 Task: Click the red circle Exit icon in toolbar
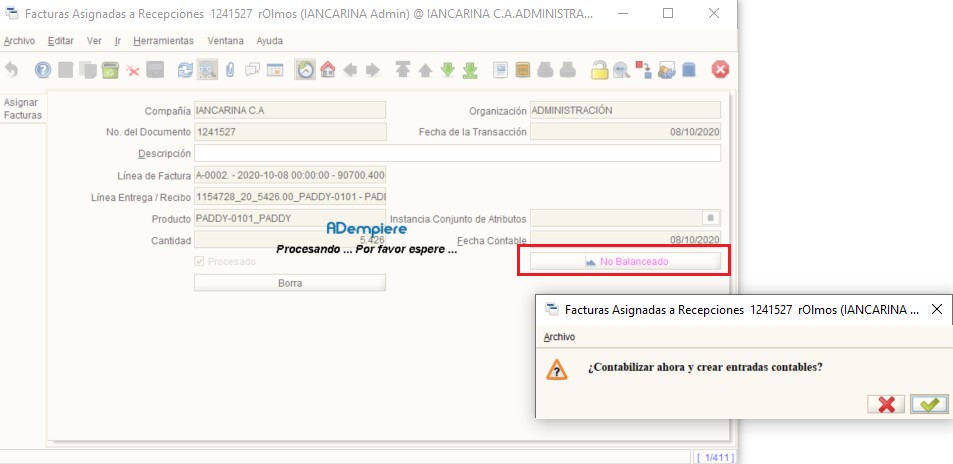point(719,70)
